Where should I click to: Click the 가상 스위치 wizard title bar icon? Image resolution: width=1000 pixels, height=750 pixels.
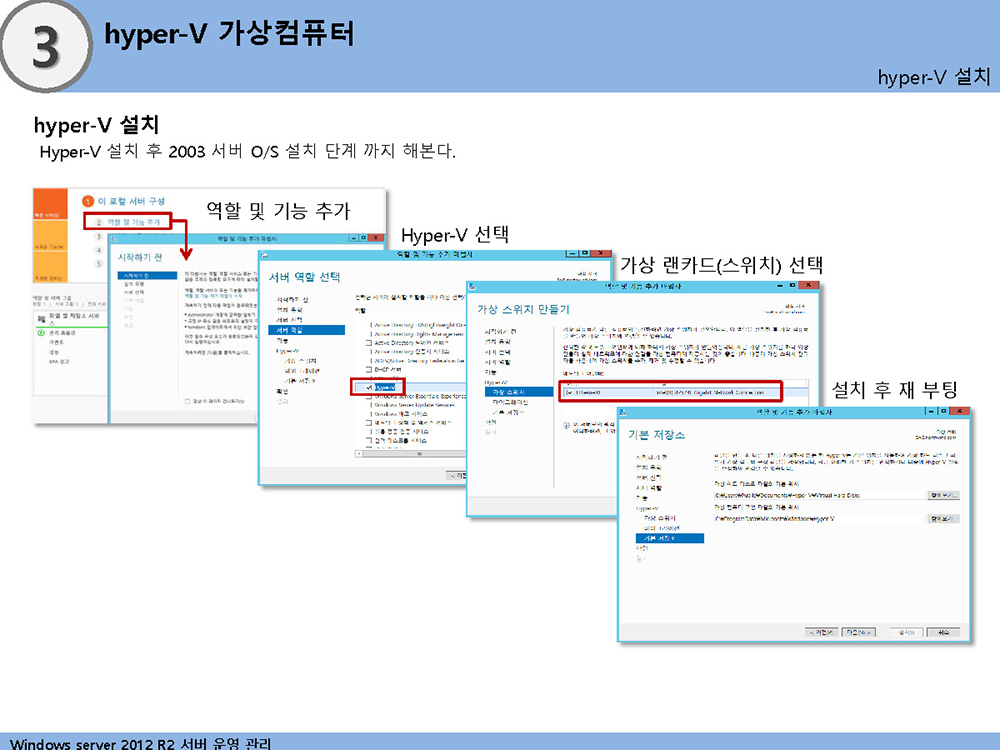click(x=473, y=286)
